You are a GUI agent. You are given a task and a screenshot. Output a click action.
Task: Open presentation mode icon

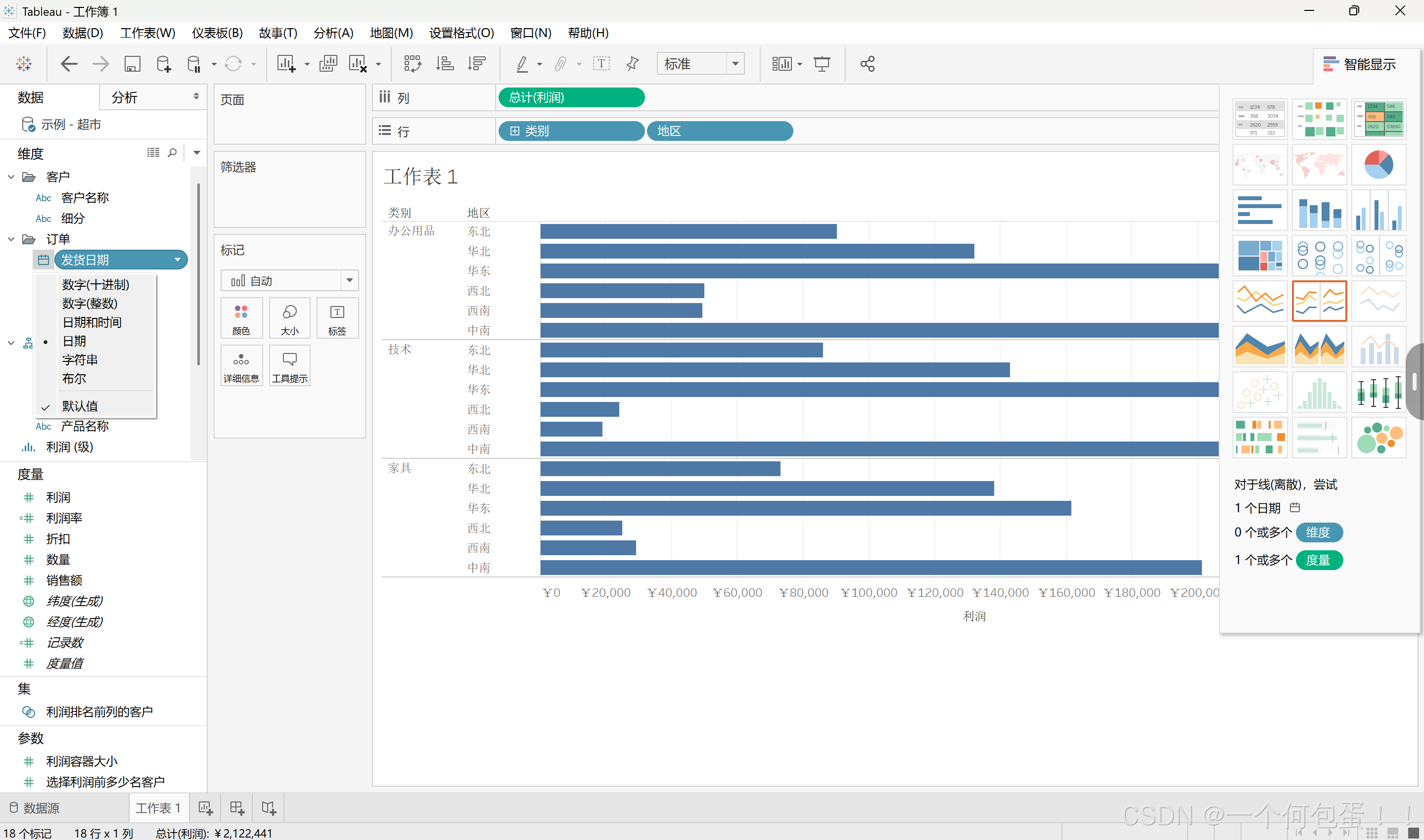click(x=822, y=63)
